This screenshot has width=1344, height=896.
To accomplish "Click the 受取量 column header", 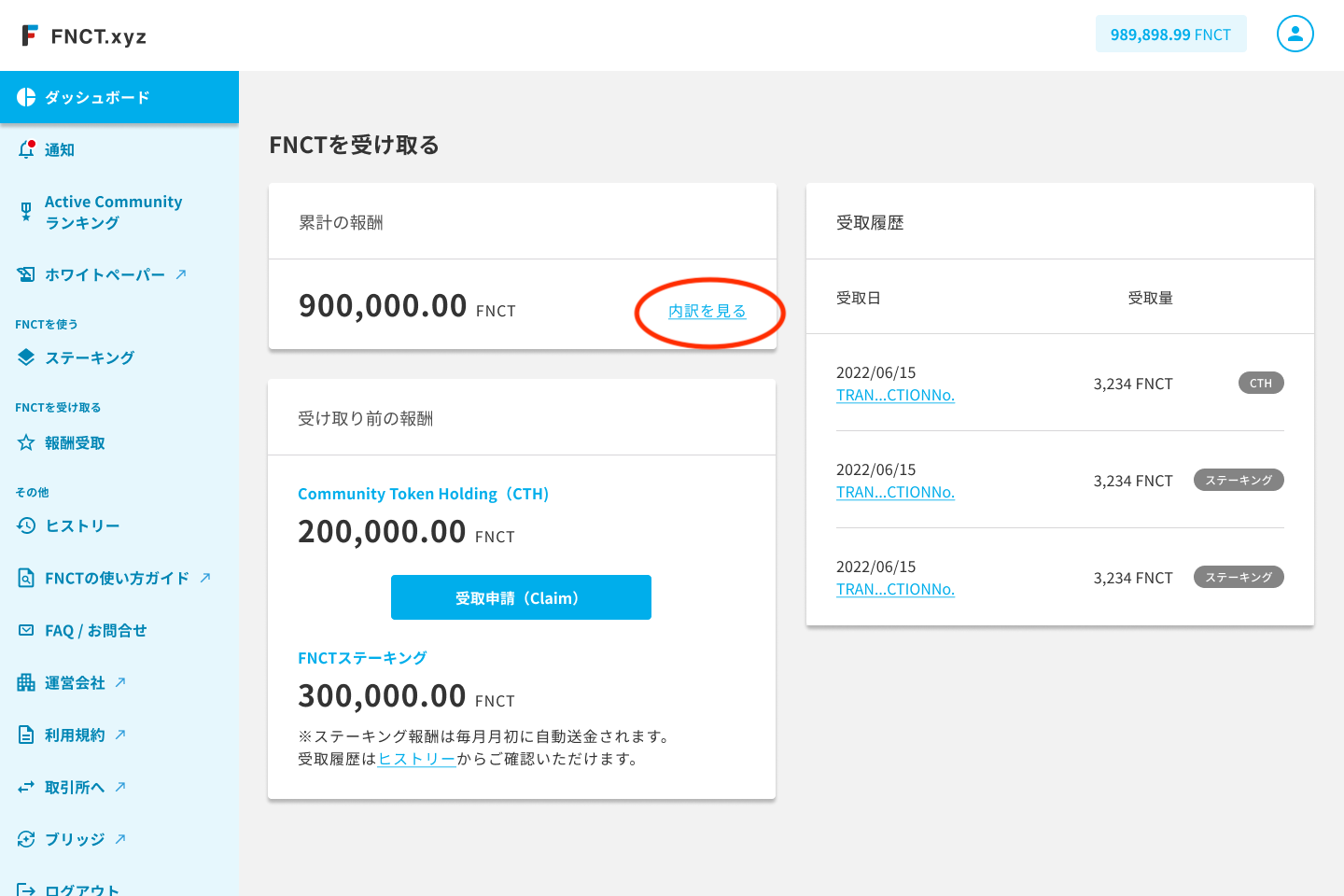I will (1150, 298).
